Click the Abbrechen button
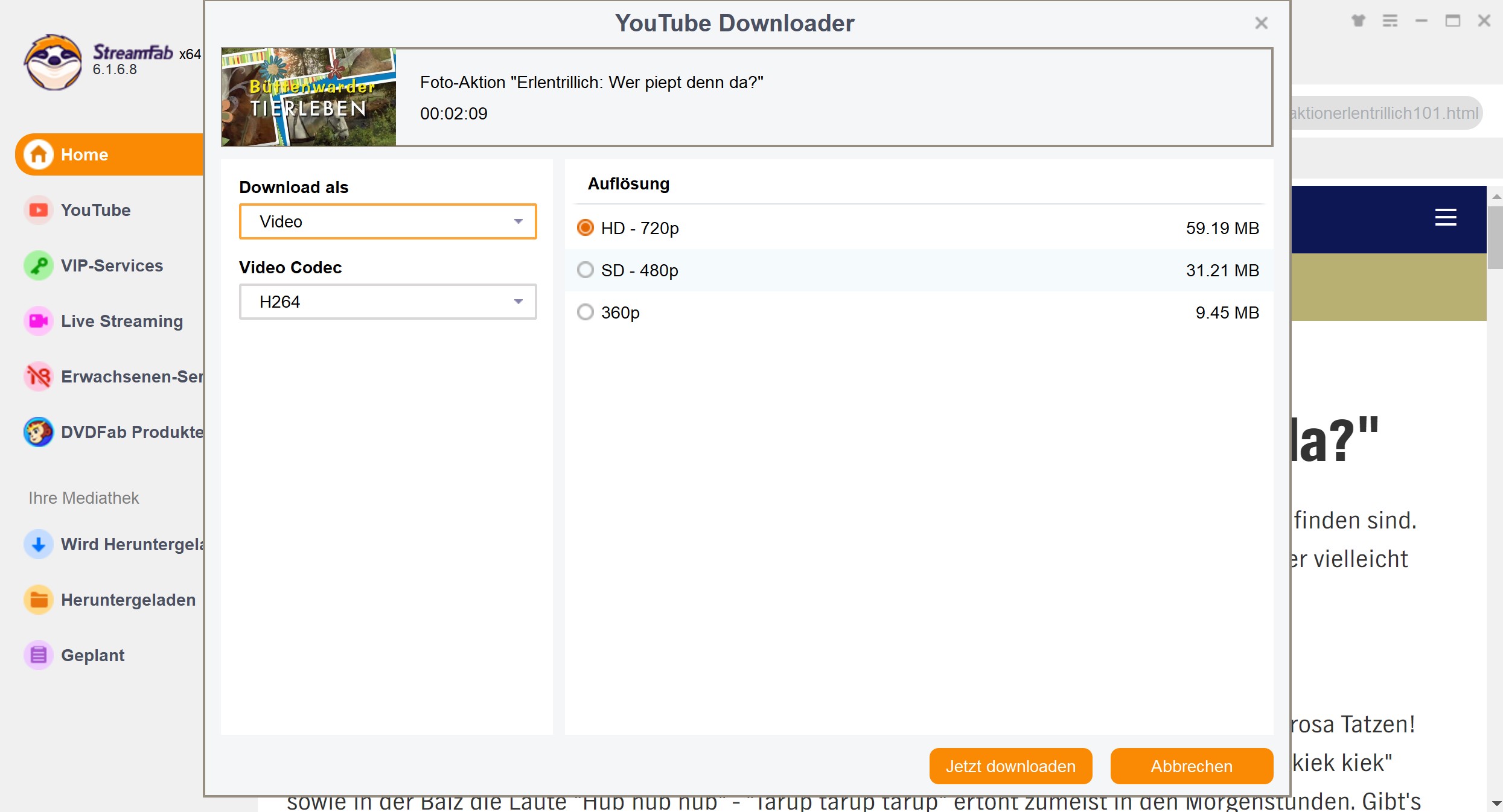The image size is (1503, 812). coord(1192,766)
